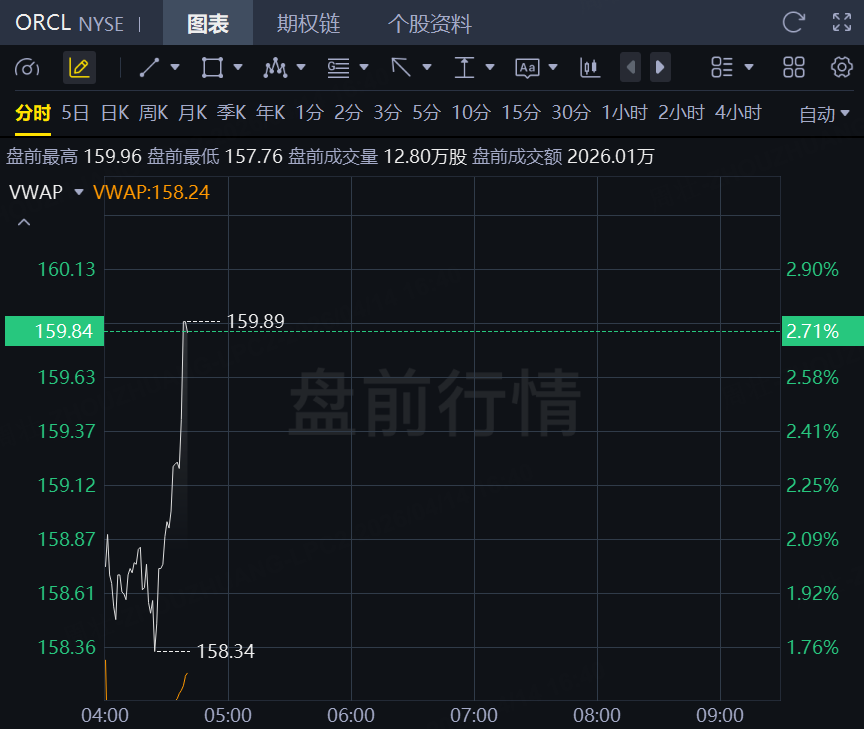Image resolution: width=864 pixels, height=729 pixels.
Task: Select the 5日 timeframe
Action: (x=75, y=112)
